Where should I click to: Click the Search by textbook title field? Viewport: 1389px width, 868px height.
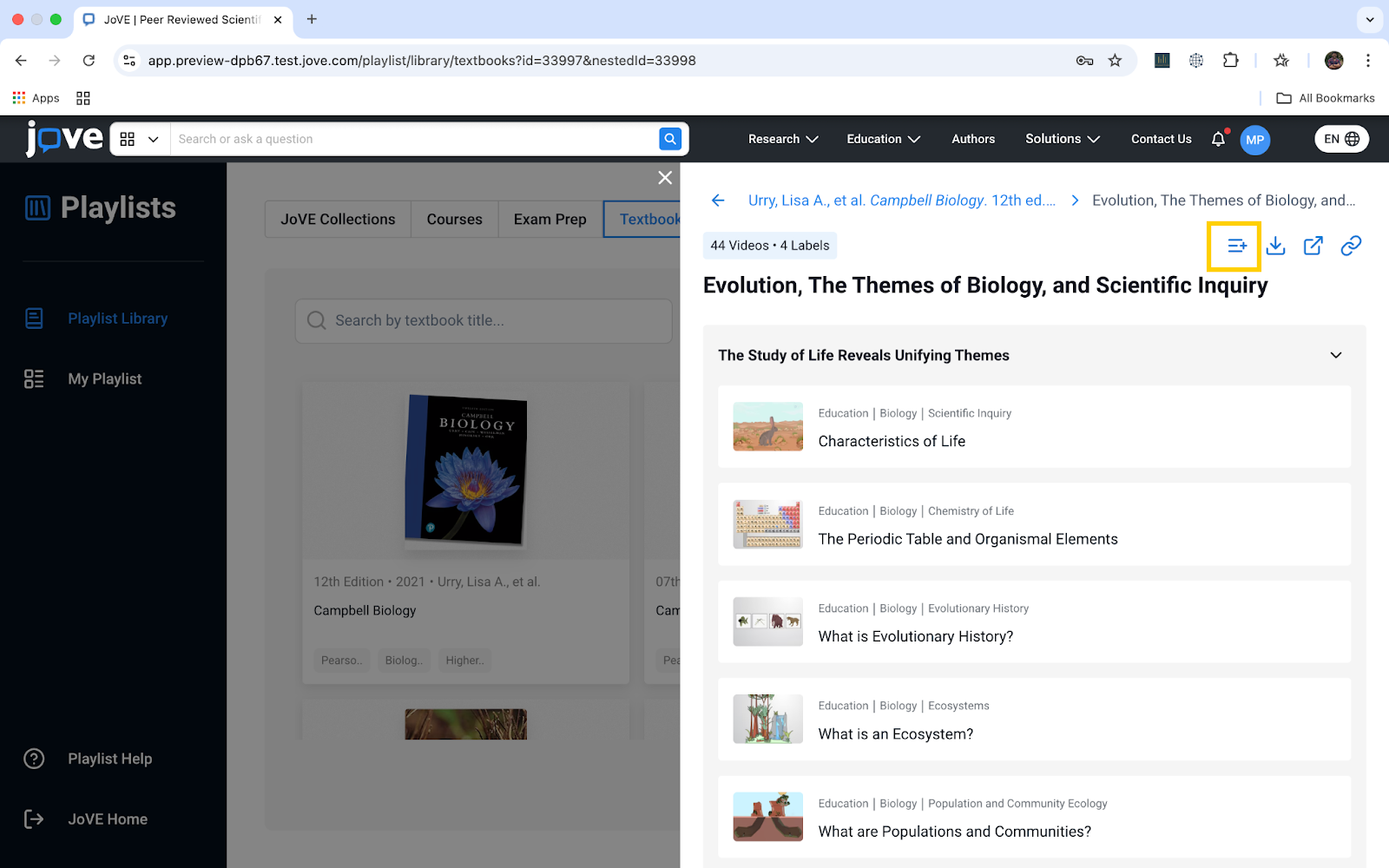(x=484, y=320)
